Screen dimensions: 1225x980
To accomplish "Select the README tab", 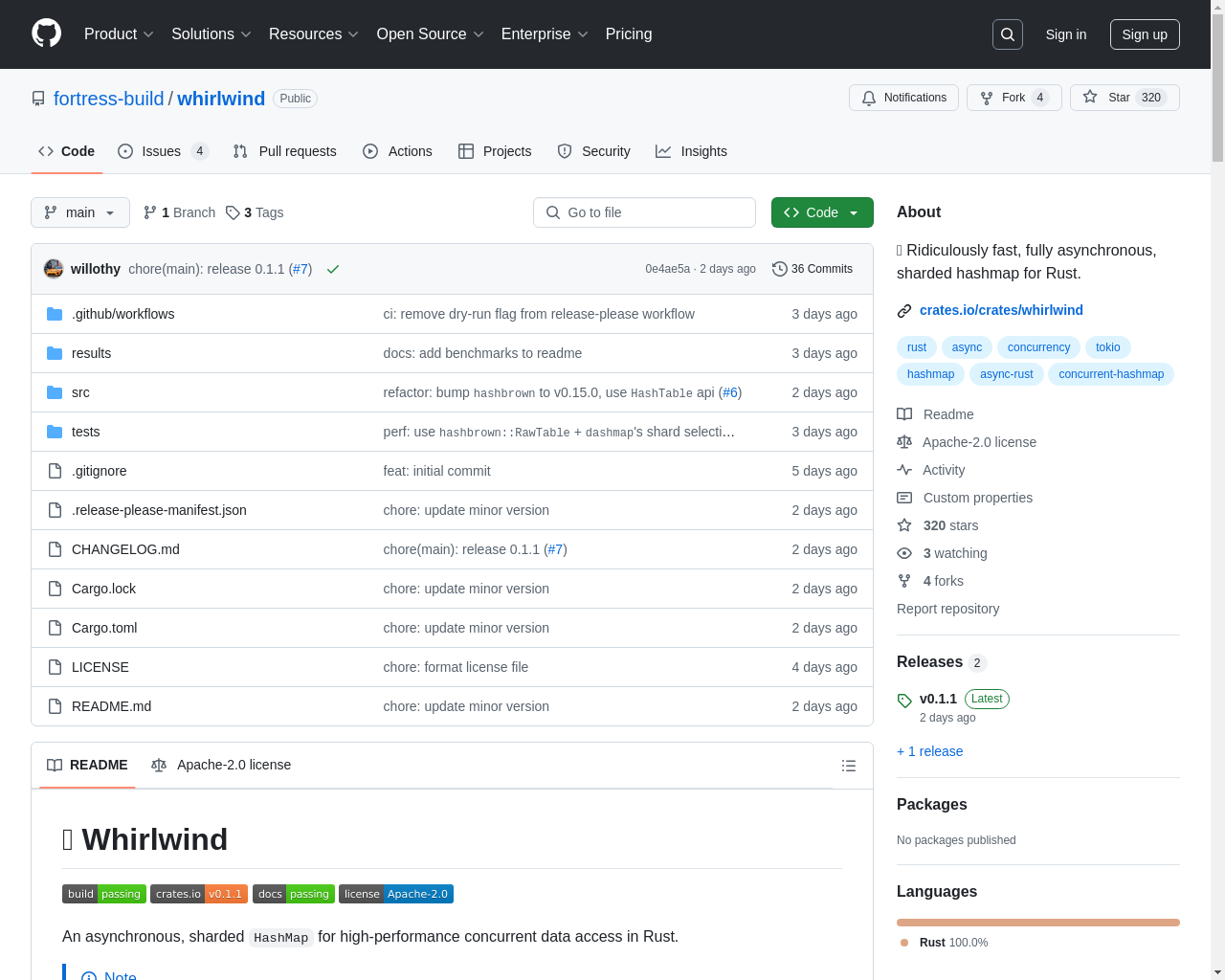I will click(87, 766).
